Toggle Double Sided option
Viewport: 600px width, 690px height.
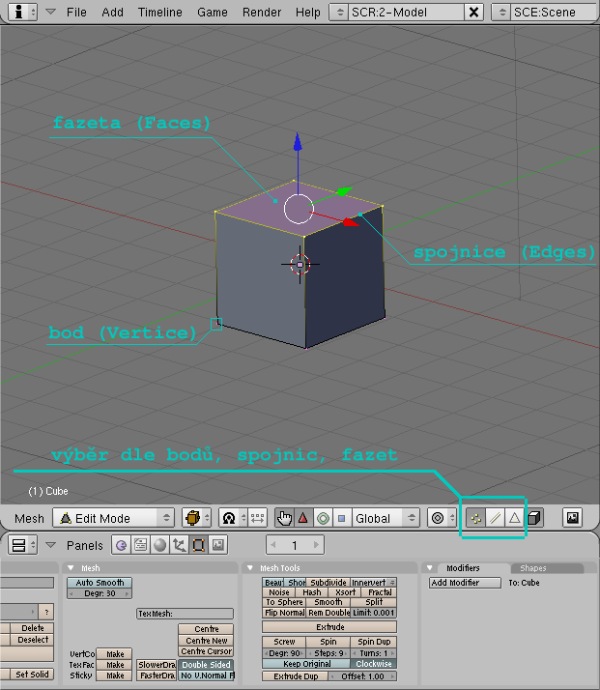[x=206, y=665]
